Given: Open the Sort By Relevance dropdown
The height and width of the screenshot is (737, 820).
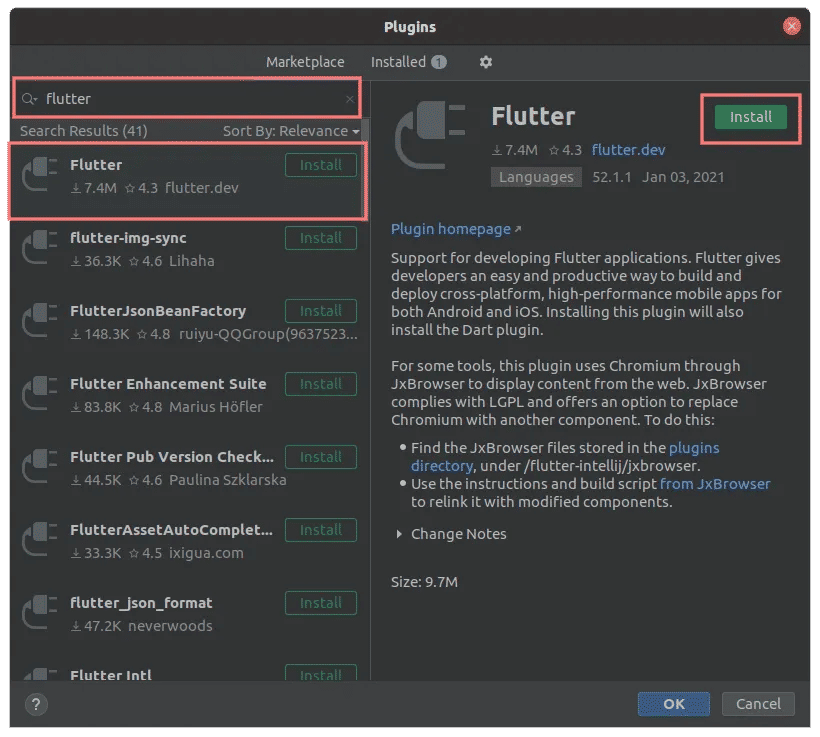Looking at the screenshot, I should coord(291,131).
